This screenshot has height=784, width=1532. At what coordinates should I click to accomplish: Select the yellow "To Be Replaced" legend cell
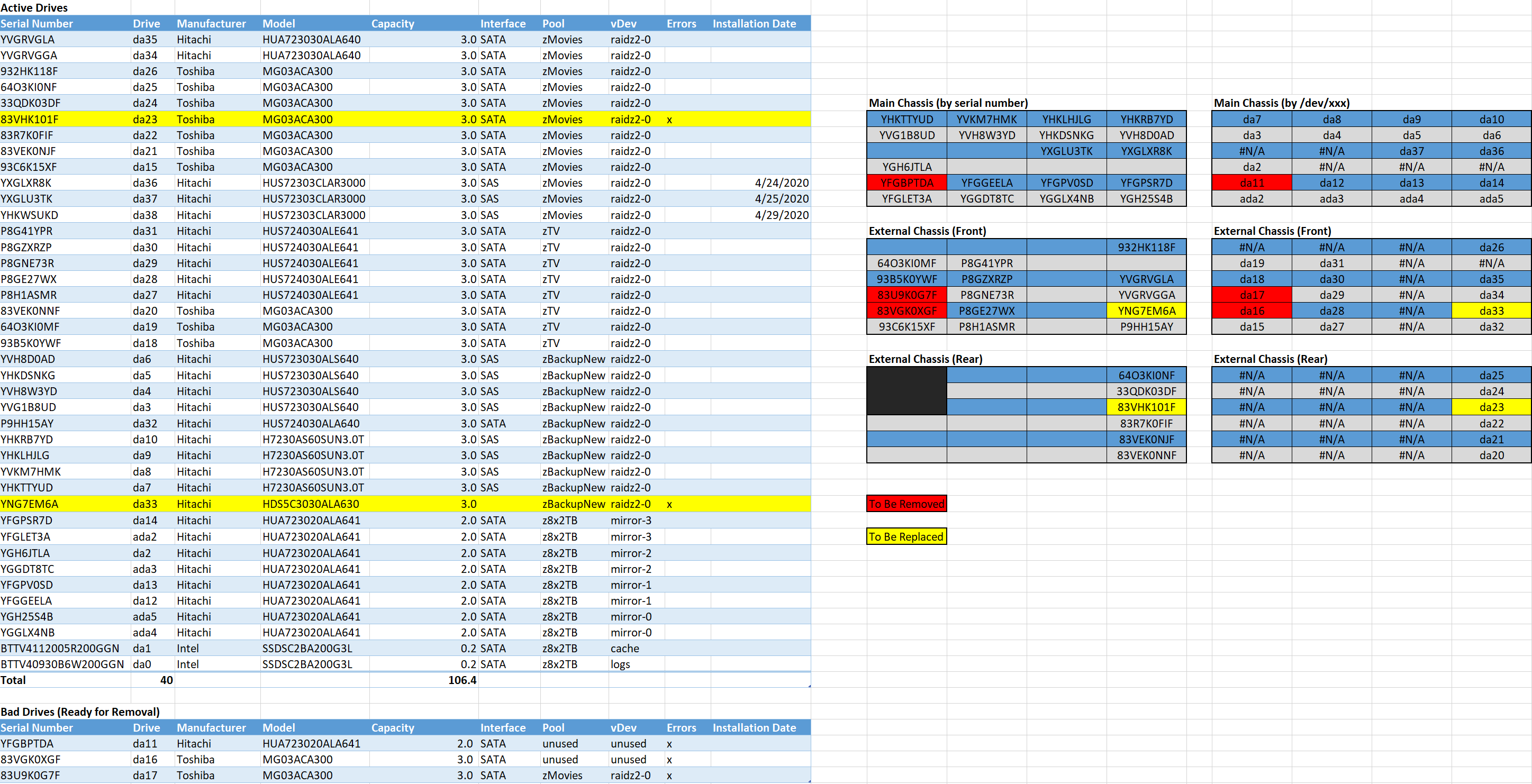906,537
